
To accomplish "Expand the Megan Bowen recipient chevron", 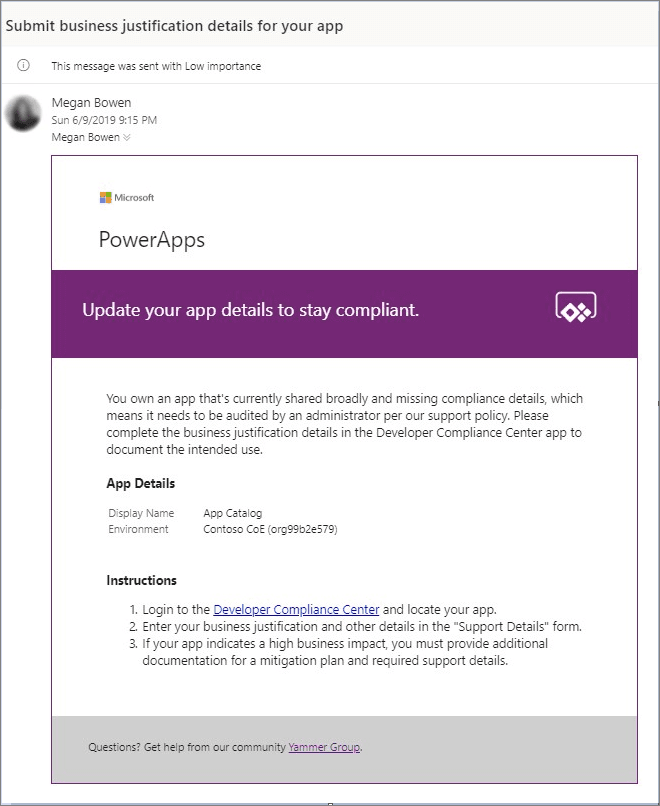I will 126,138.
